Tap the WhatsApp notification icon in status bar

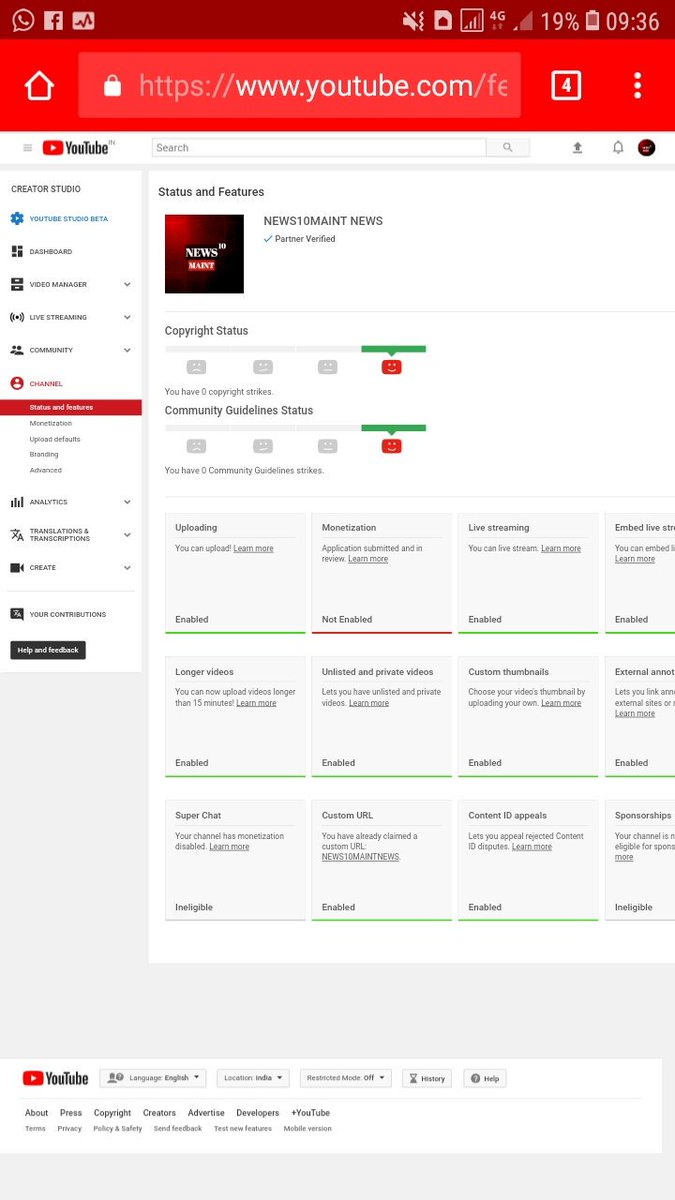tap(22, 19)
